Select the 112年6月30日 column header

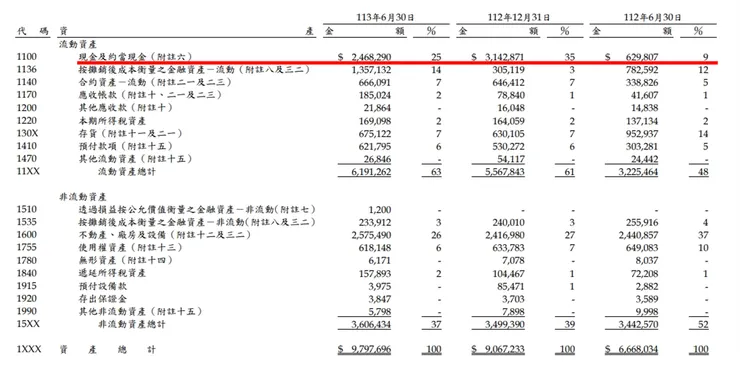pyautogui.click(x=653, y=17)
